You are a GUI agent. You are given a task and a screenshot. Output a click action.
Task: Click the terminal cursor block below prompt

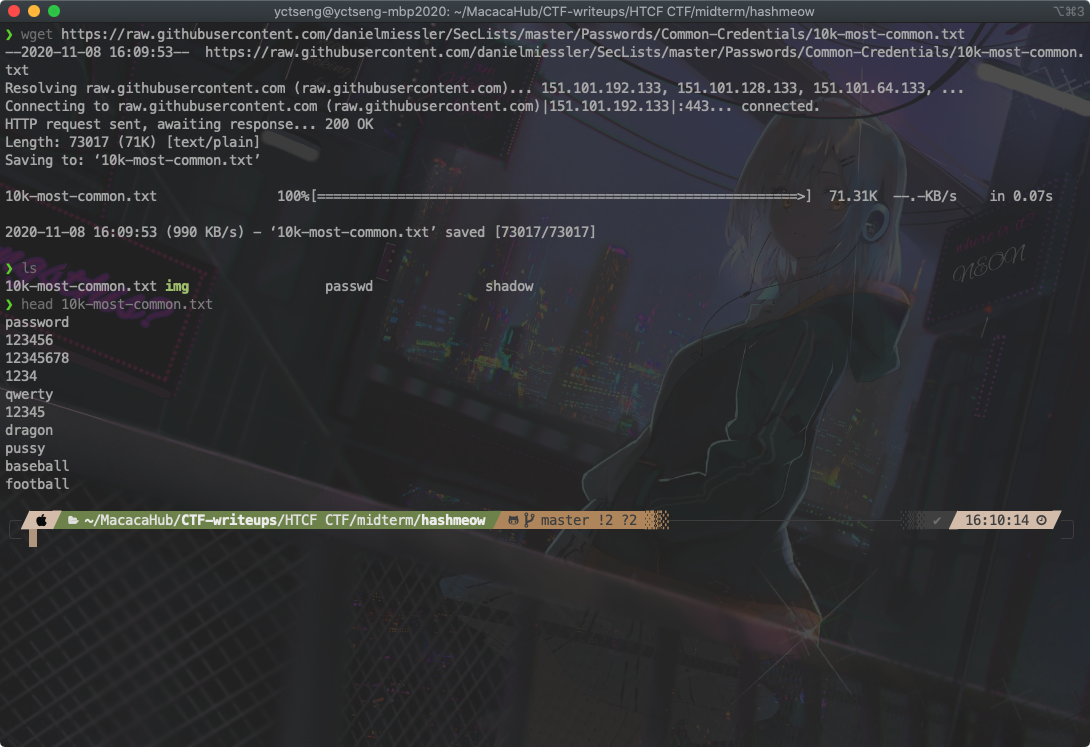[x=33, y=538]
